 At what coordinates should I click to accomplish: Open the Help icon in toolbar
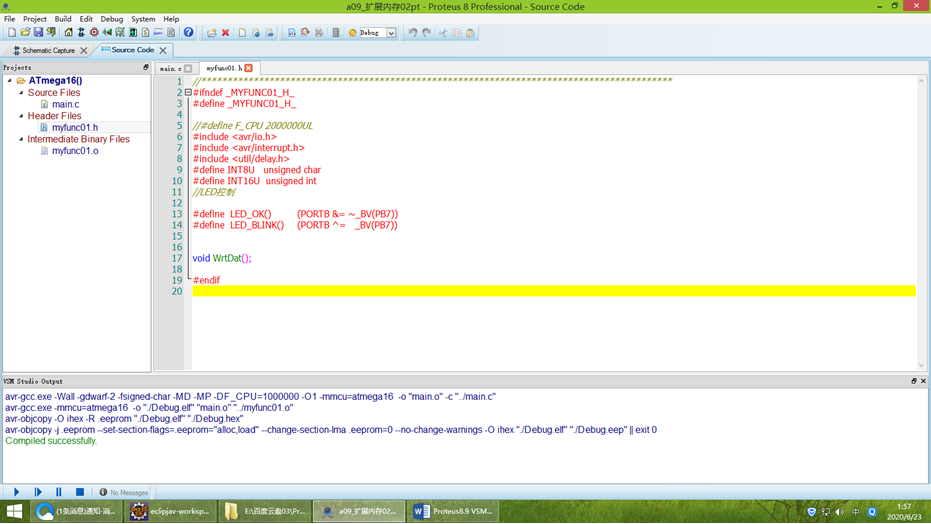[188, 33]
